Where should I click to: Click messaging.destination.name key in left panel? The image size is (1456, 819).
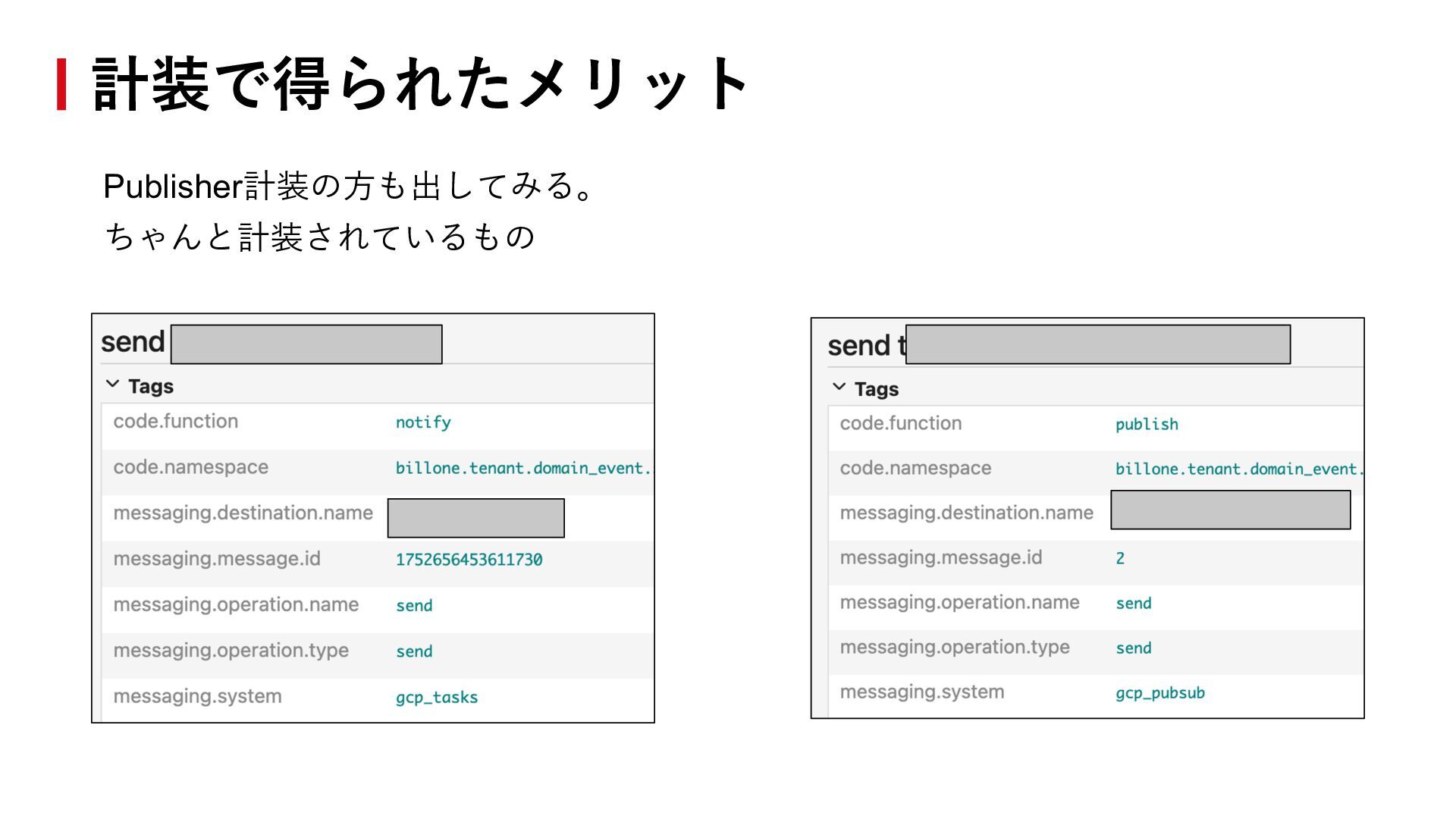point(243,513)
